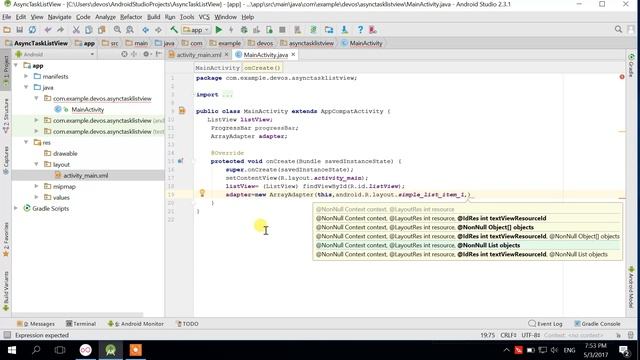
Task: Open the Terminal tool window
Action: 81,324
